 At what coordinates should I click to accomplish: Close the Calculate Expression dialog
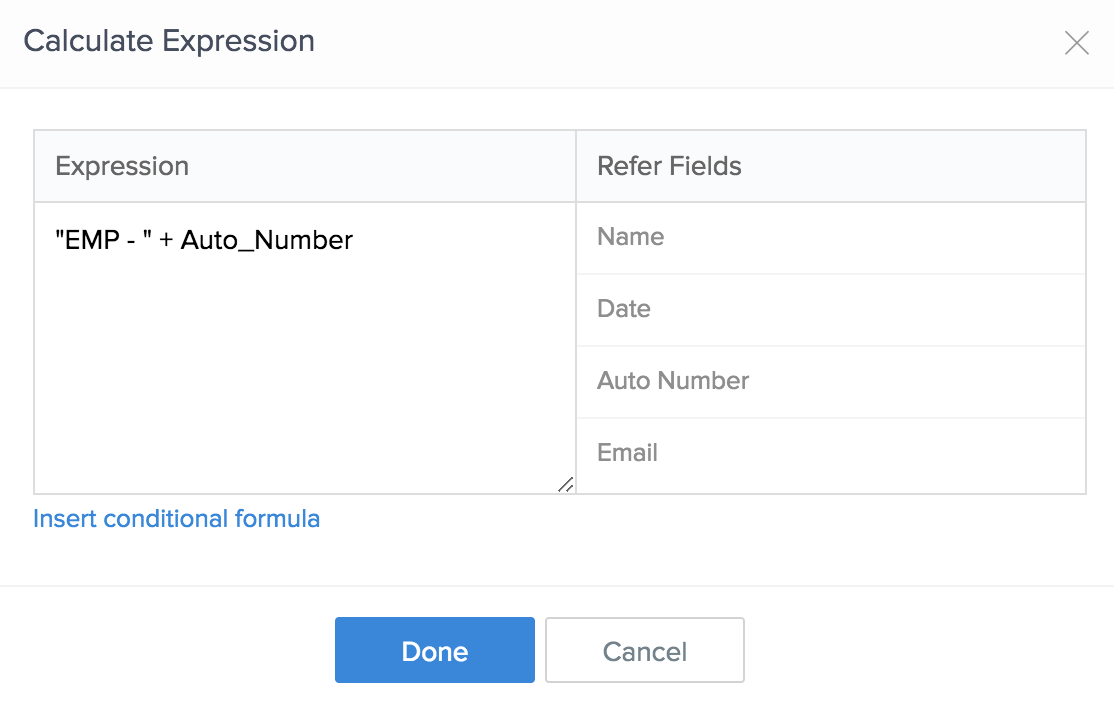pos(1076,43)
